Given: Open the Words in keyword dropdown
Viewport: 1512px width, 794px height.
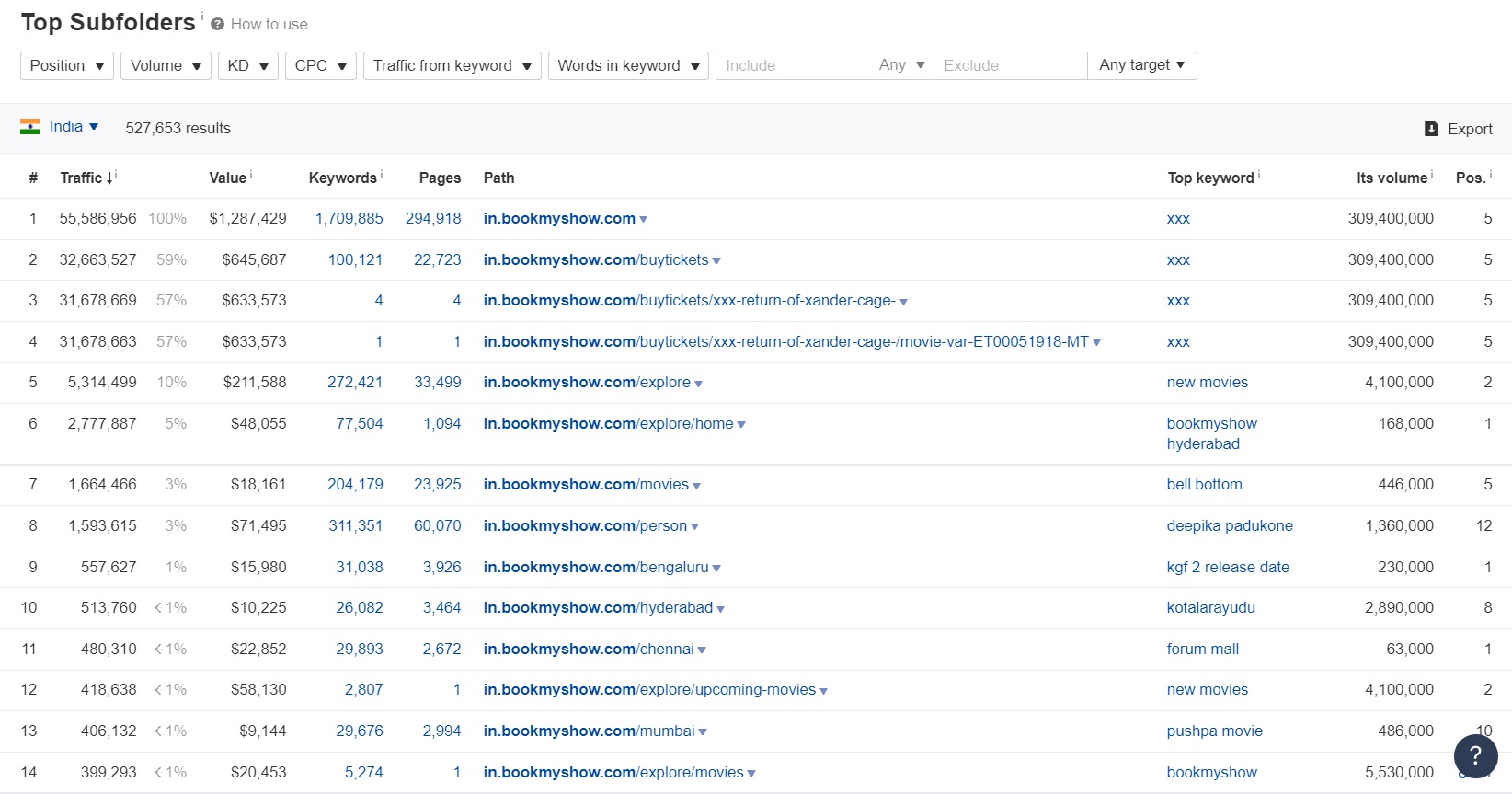Looking at the screenshot, I should point(628,65).
